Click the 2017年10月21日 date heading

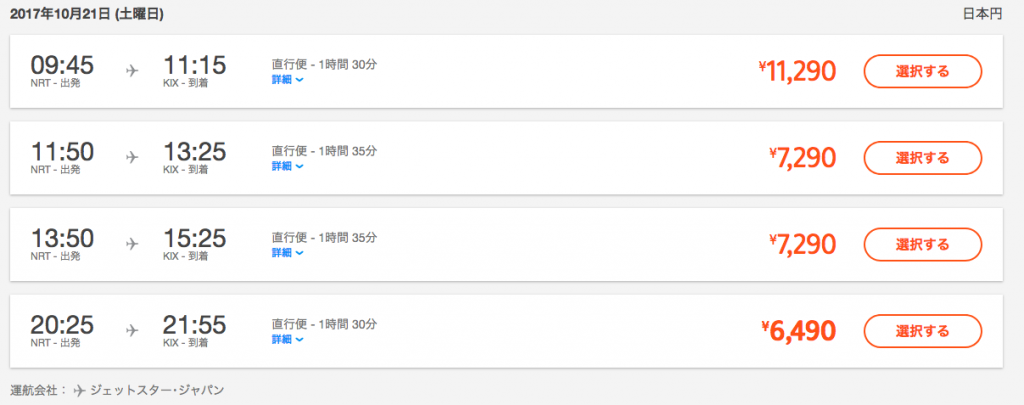(x=87, y=14)
